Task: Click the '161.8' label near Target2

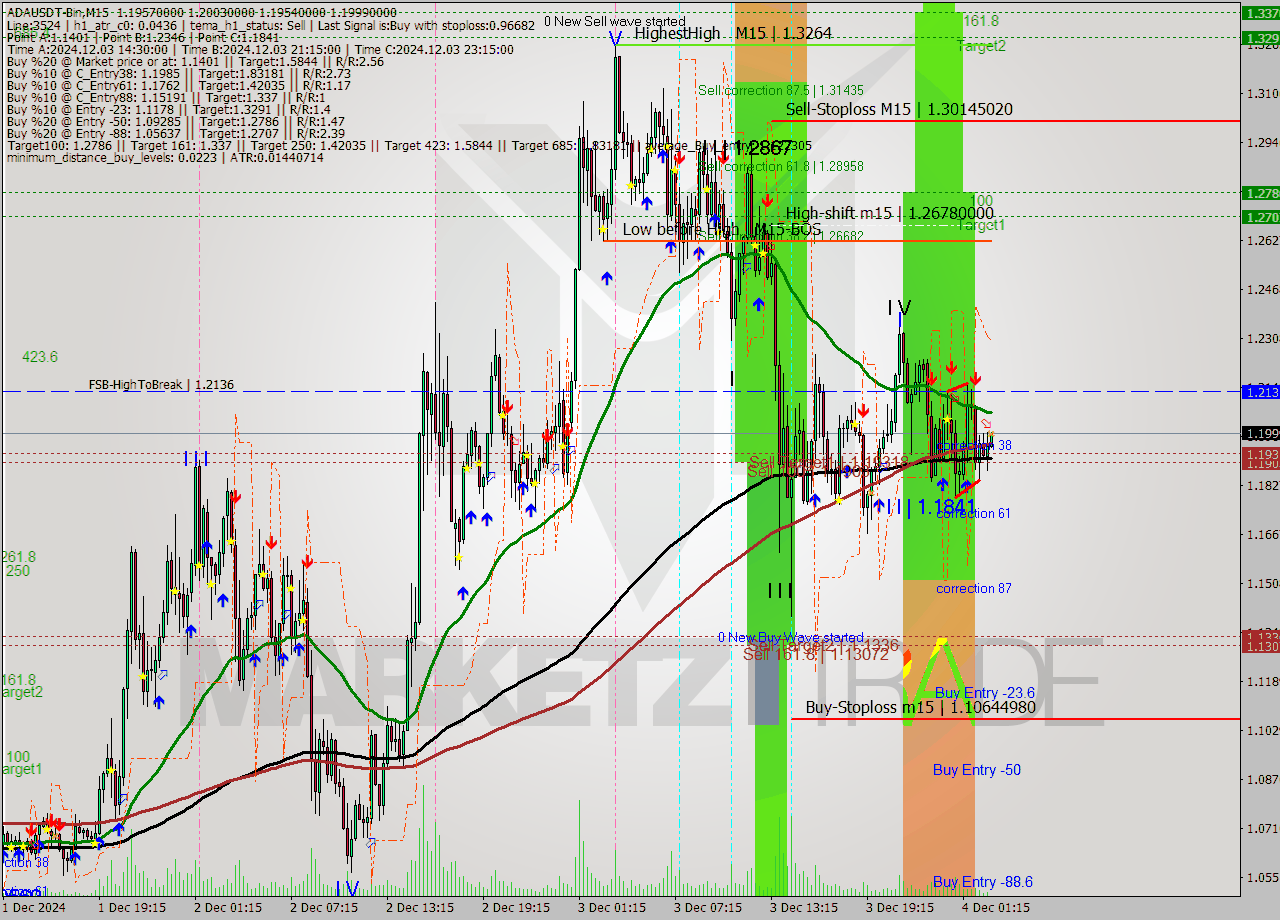Action: (981, 20)
